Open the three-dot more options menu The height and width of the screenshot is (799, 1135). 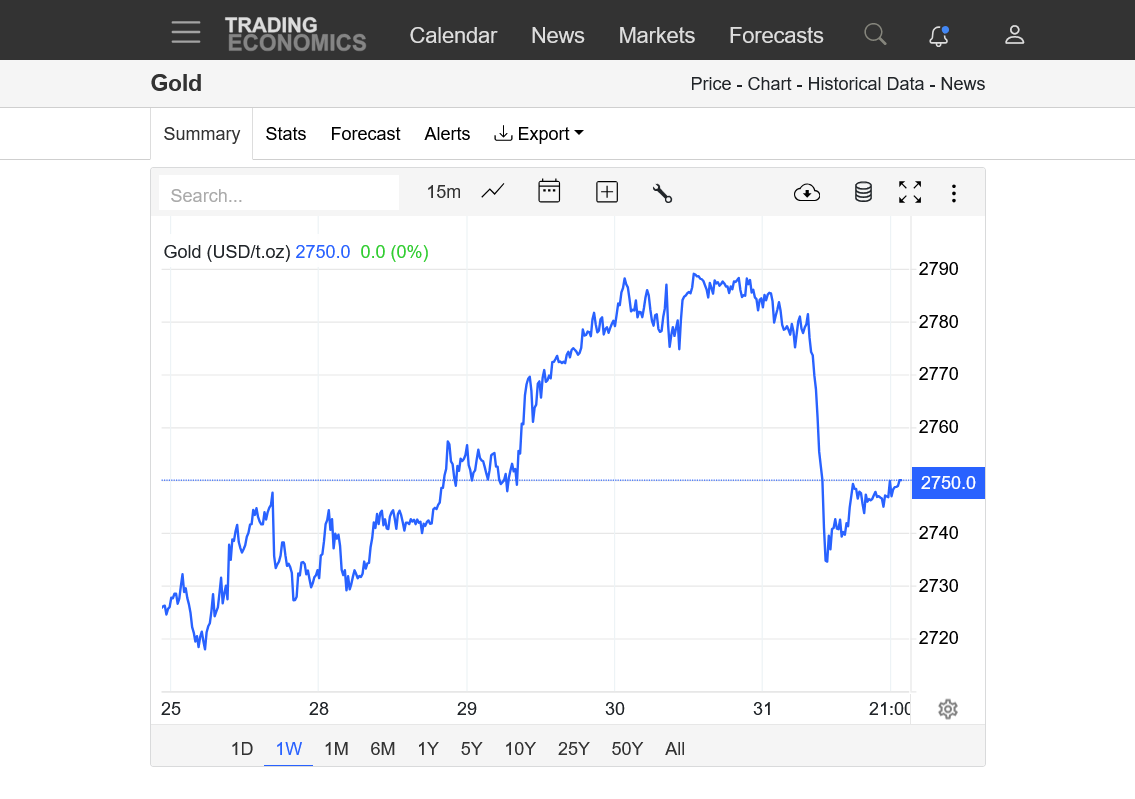[x=954, y=193]
